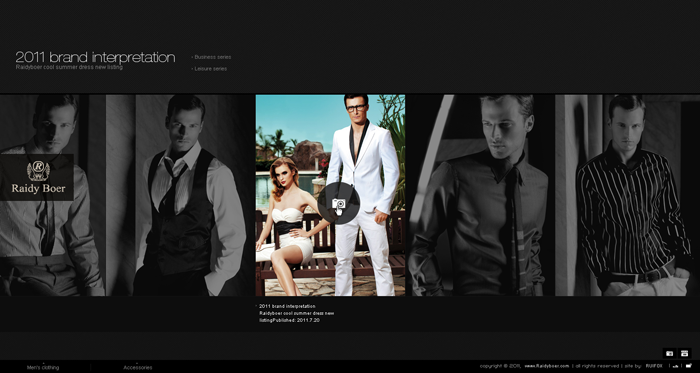Click the small bars icon in footer
Screen dimensions: 700x373
pos(675,366)
